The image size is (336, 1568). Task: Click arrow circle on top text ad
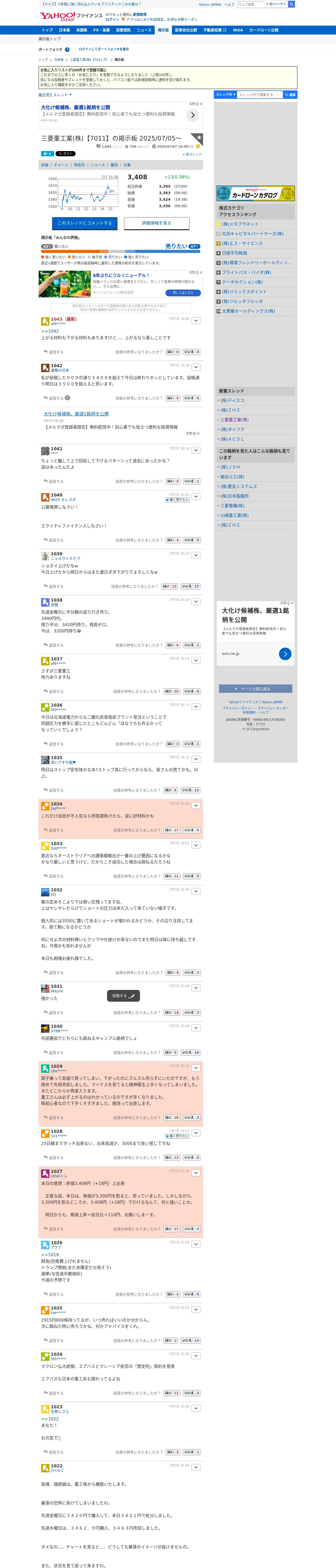coord(192,115)
